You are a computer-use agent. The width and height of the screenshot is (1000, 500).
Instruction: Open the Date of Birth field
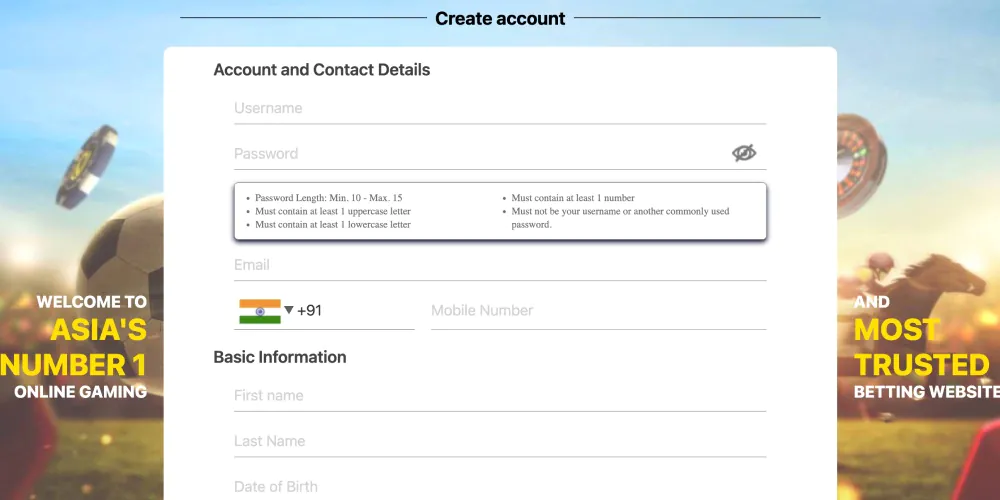500,486
